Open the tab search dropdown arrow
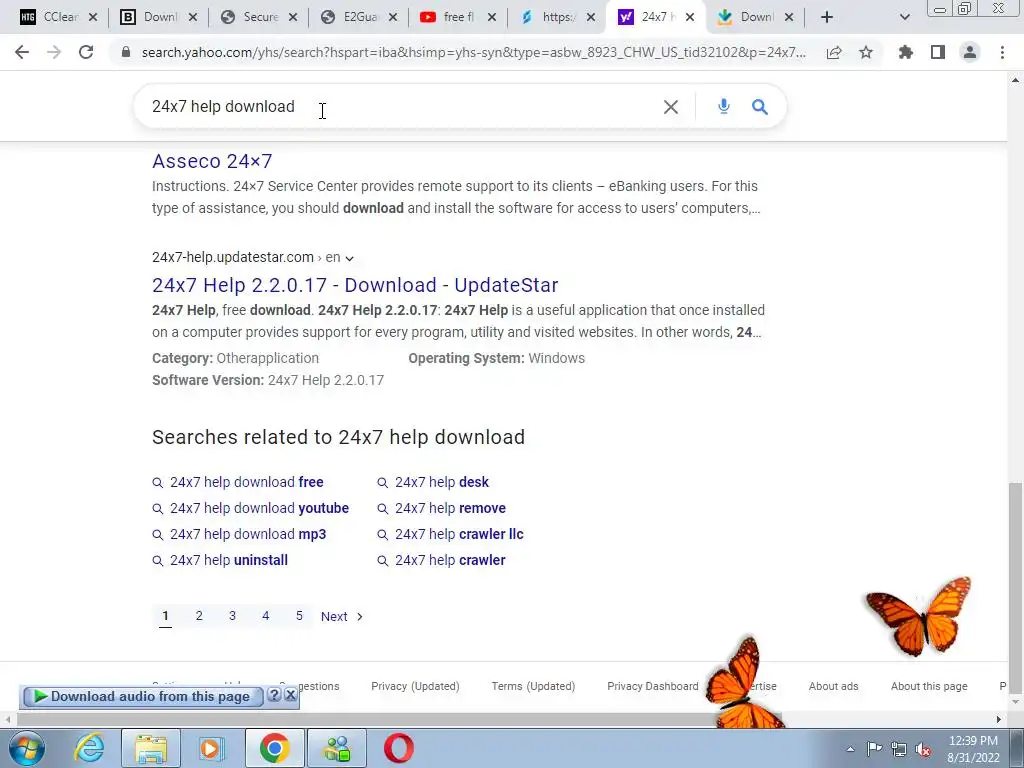1024x768 pixels. 904,17
